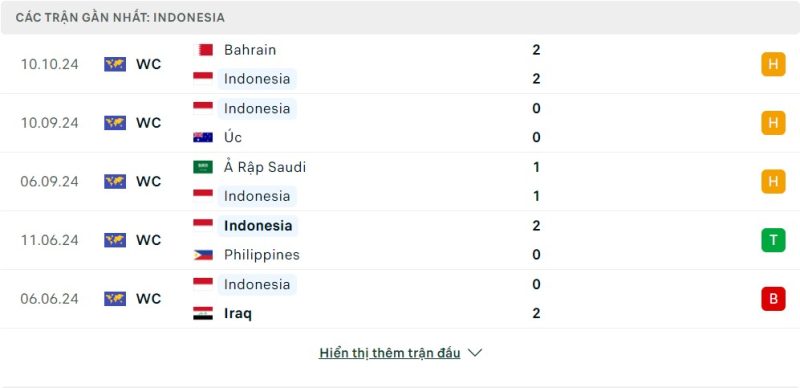Click the WC label for 06.09.24 match
The width and height of the screenshot is (800, 388).
pyautogui.click(x=148, y=182)
